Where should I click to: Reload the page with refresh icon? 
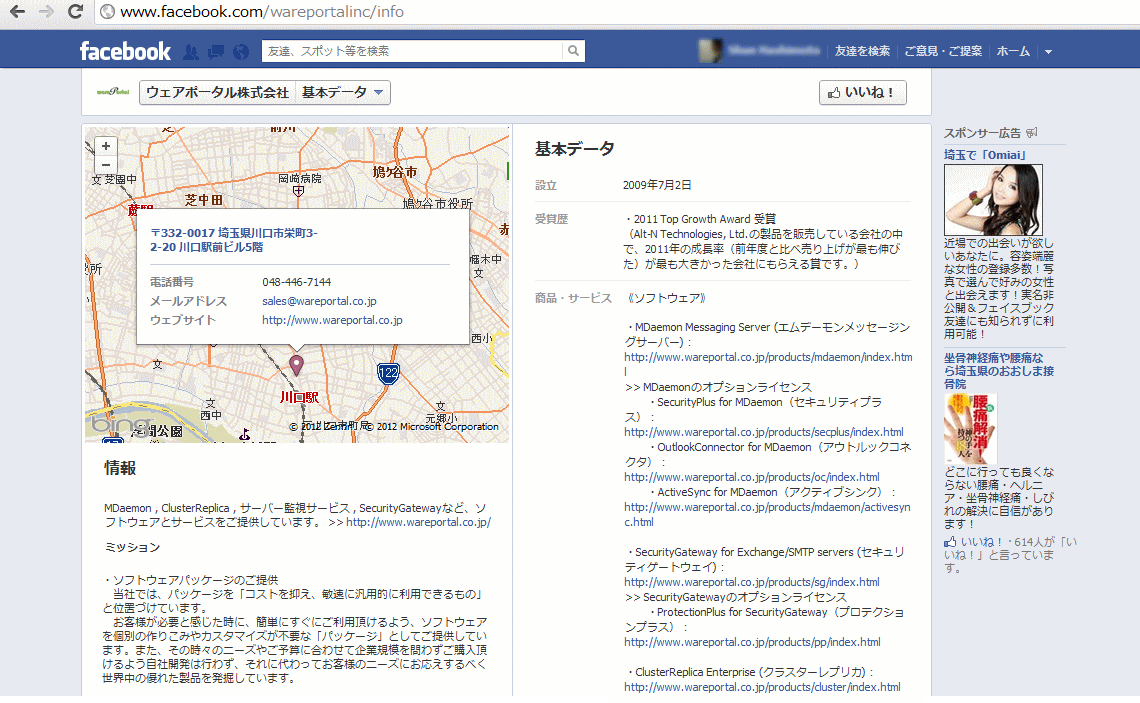pos(75,12)
